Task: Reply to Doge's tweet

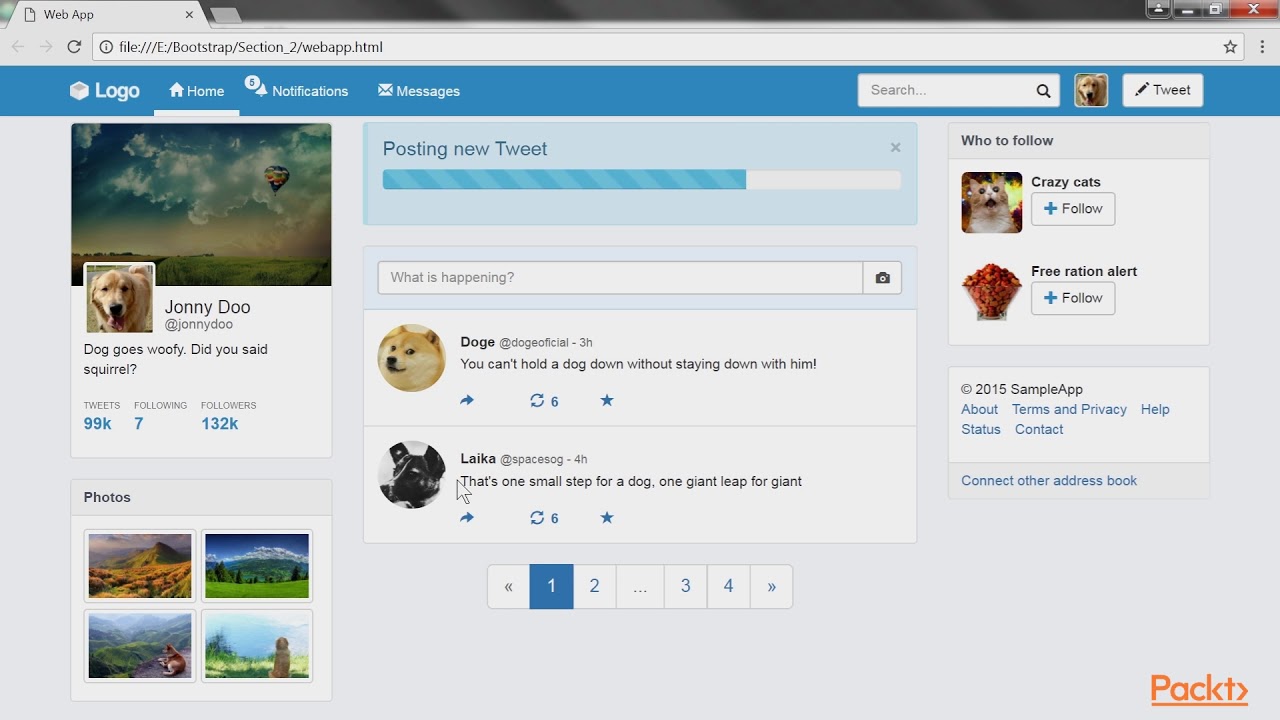Action: pos(467,400)
